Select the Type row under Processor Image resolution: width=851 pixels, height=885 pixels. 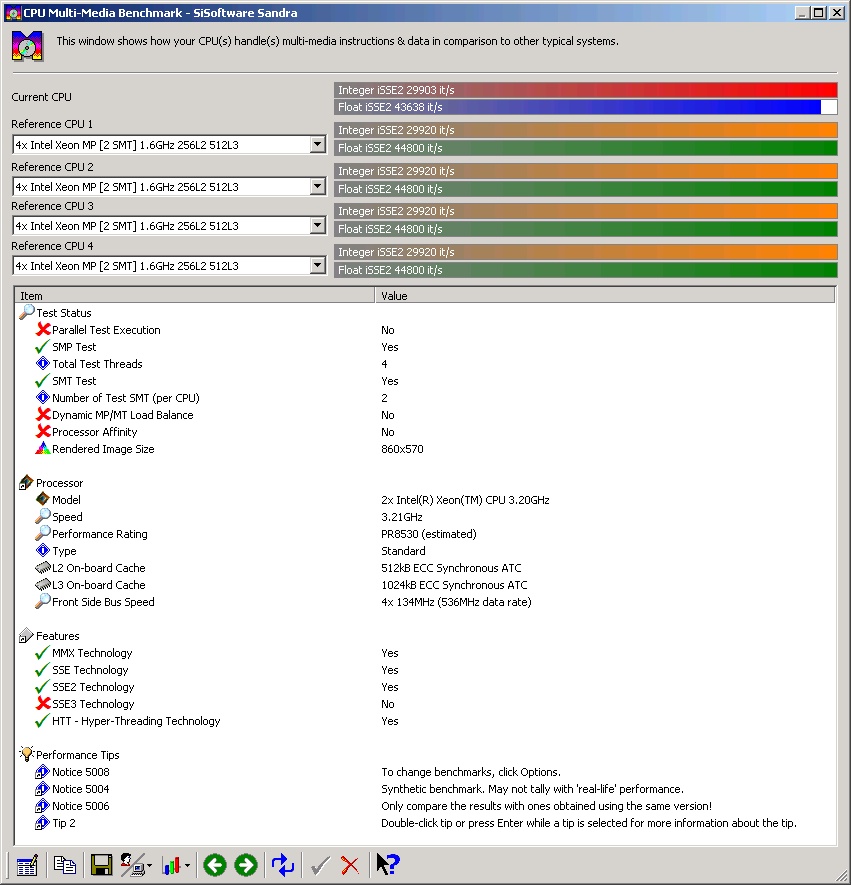coord(424,551)
